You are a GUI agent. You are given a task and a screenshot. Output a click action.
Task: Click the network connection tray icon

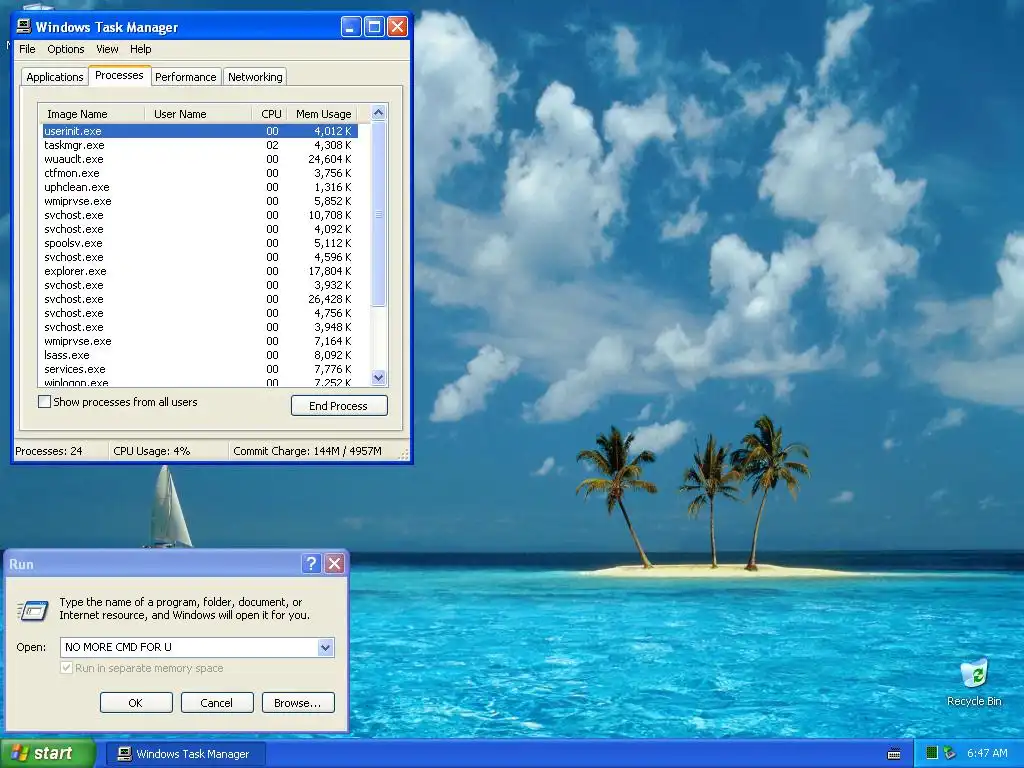[950, 753]
